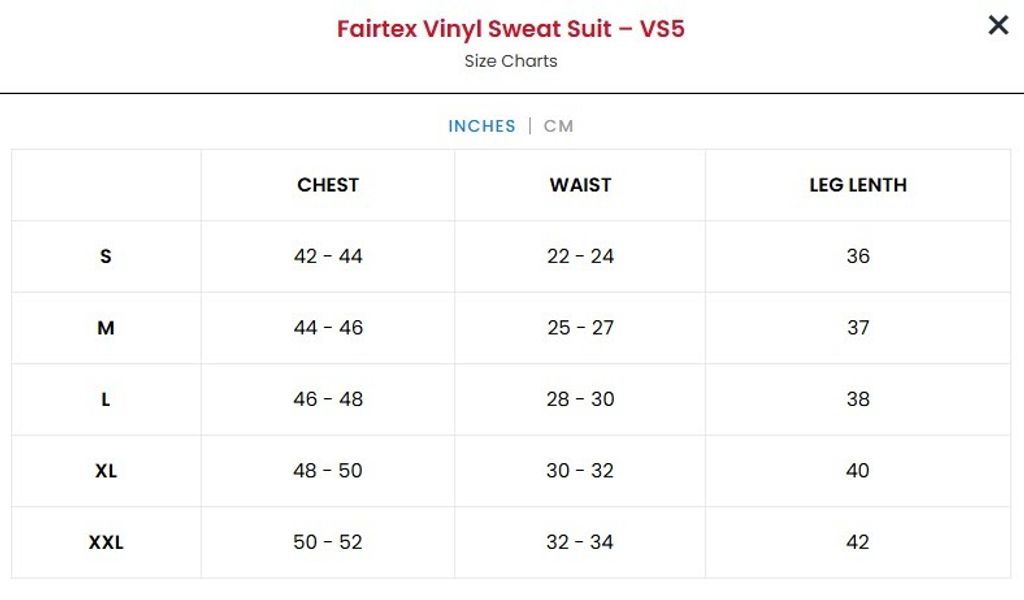
Task: Click the Fairtex Vinyl Sweat Suit title
Action: pos(510,28)
